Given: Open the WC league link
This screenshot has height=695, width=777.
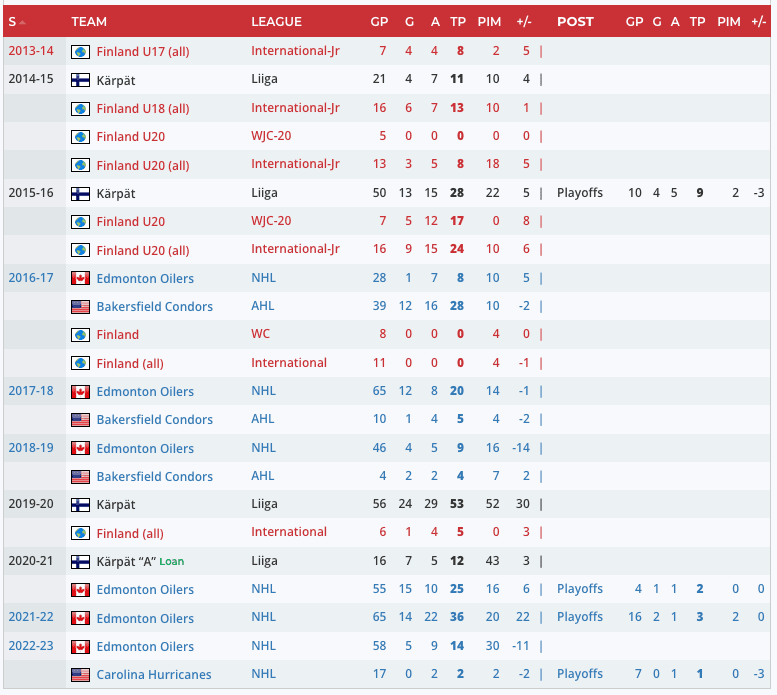Looking at the screenshot, I should pos(260,334).
